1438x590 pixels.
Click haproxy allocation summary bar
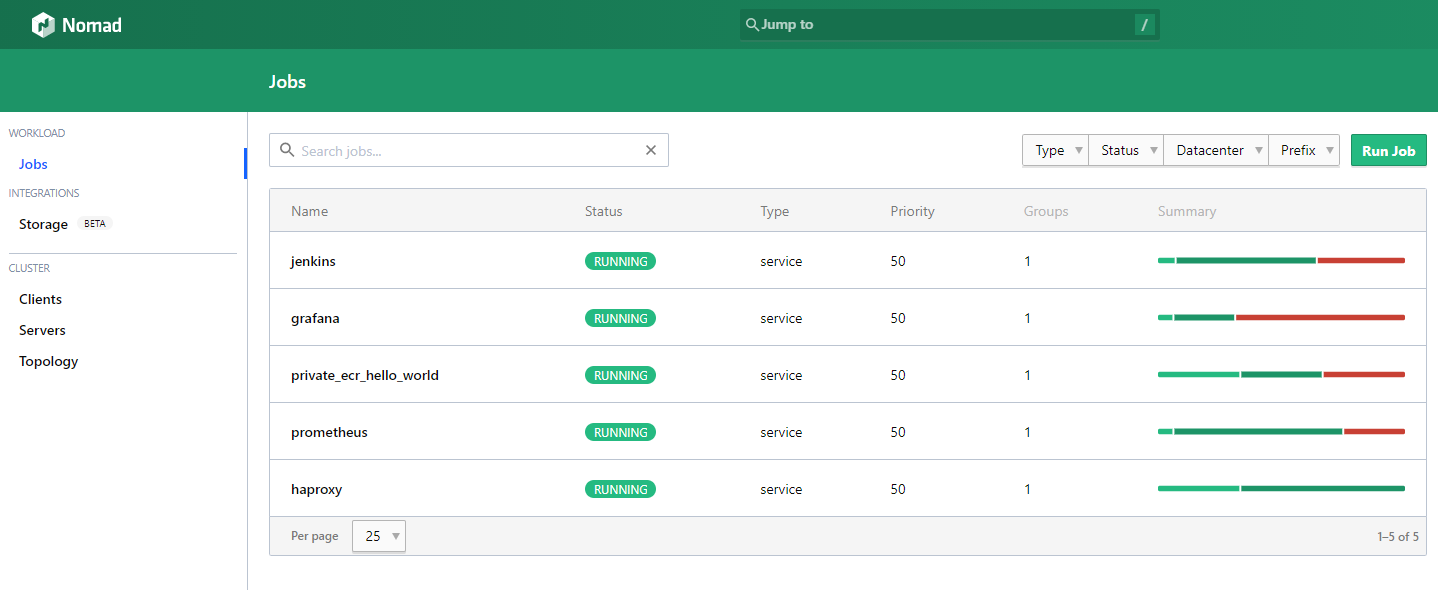(x=1281, y=489)
